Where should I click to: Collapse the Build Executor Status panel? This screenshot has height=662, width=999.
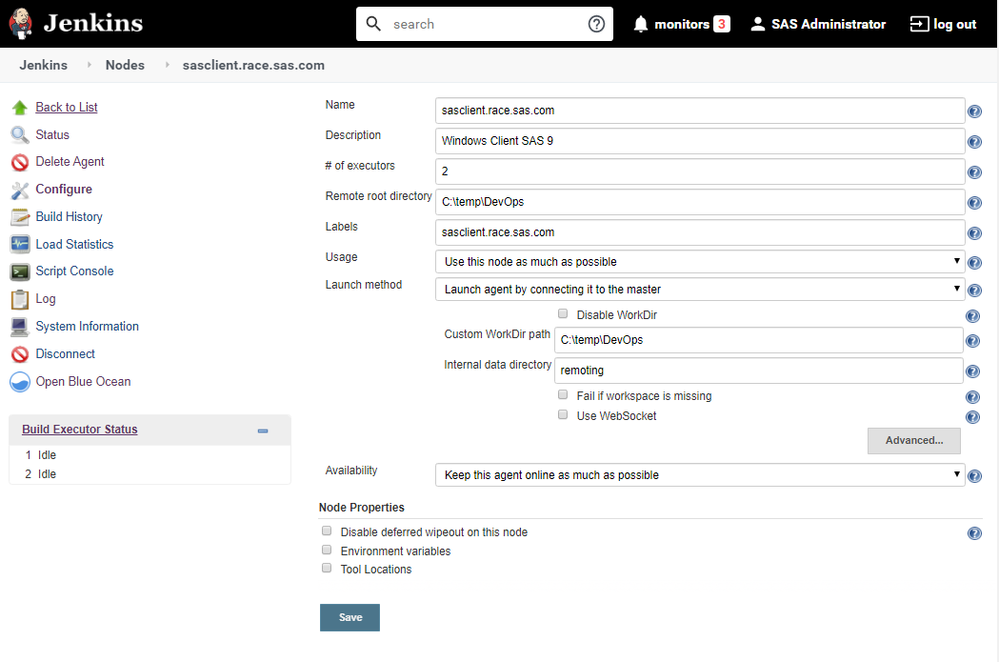tap(263, 431)
